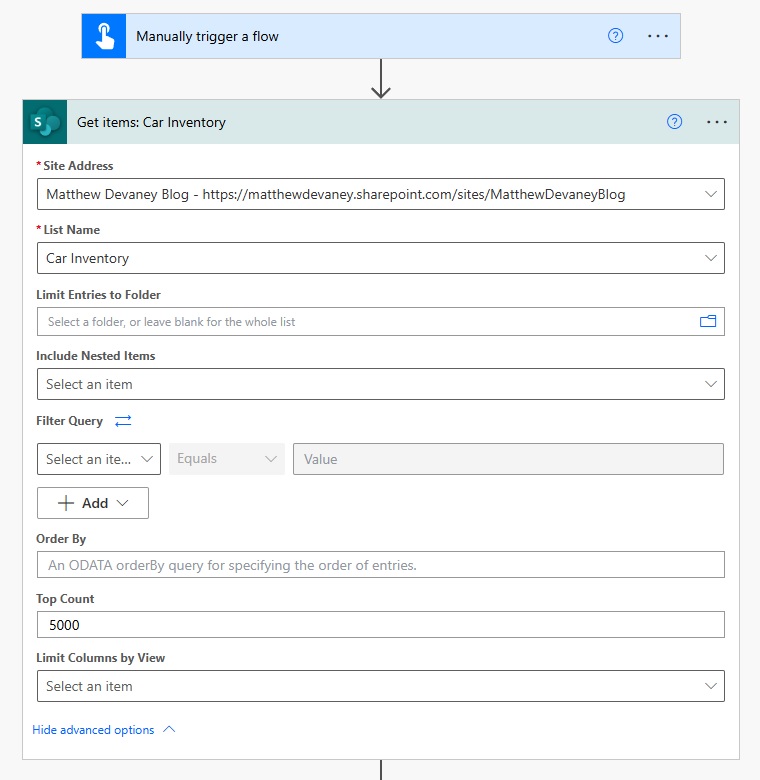The height and width of the screenshot is (780, 760).
Task: Open the folder picker for Limit Entries to Folder
Action: coord(708,321)
